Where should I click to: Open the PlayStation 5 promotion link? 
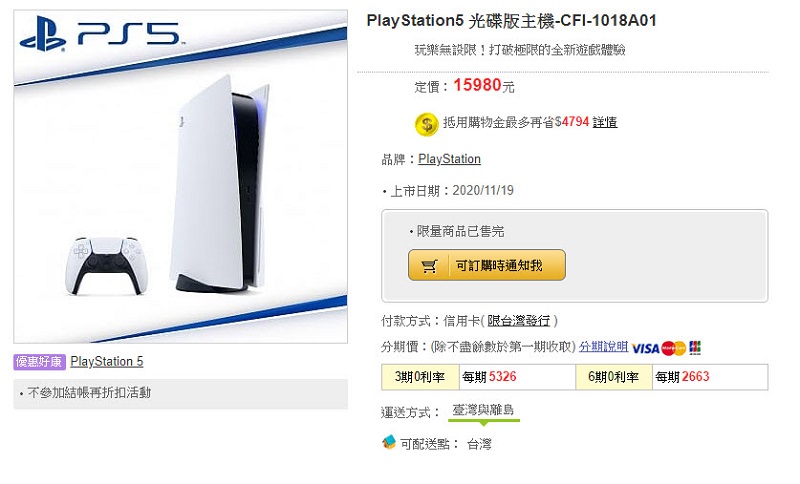[107, 362]
